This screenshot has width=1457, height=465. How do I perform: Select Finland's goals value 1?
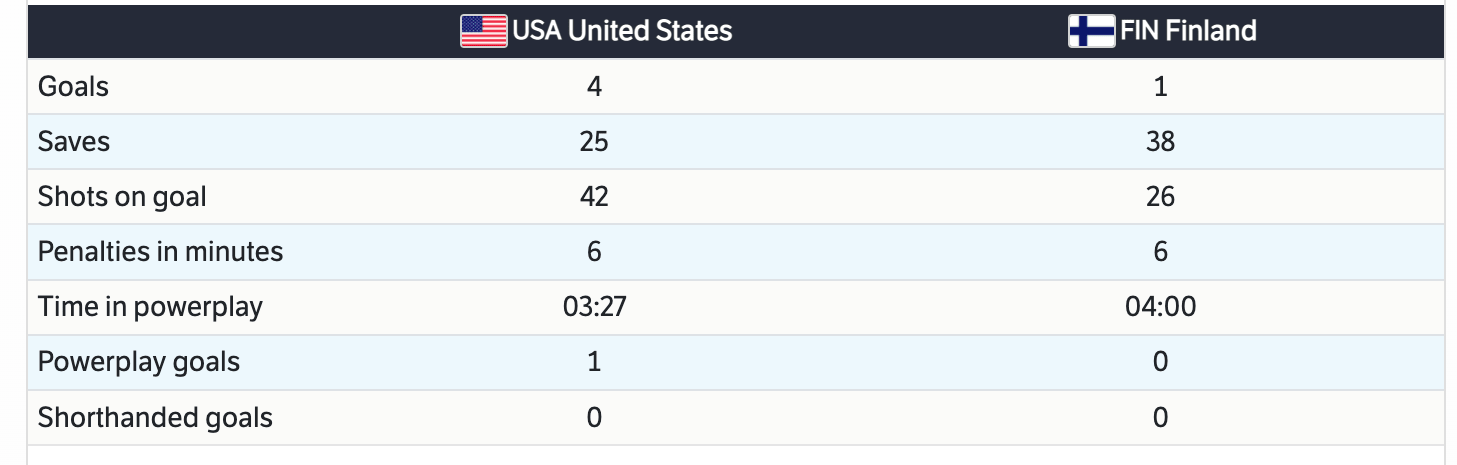coord(1160,87)
